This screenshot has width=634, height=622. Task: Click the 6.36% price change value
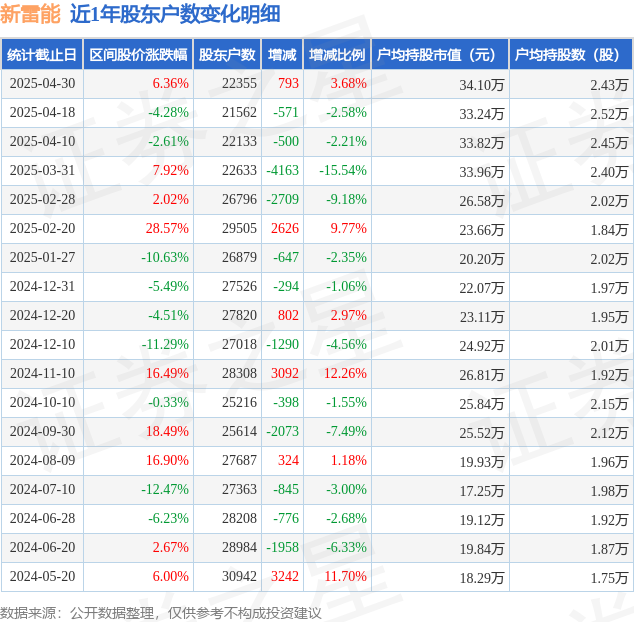pos(171,84)
